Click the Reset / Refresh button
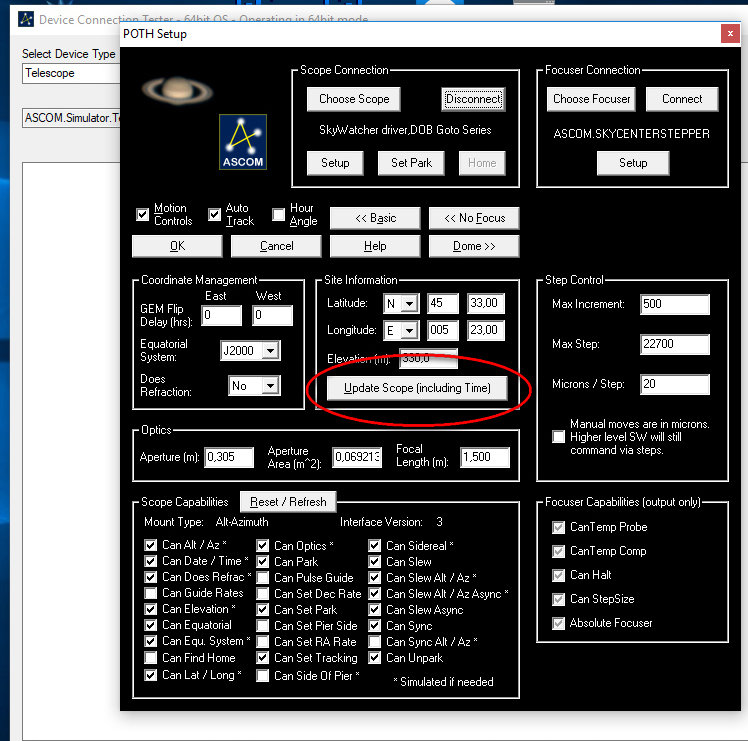Viewport: 748px width, 741px height. pyautogui.click(x=288, y=502)
